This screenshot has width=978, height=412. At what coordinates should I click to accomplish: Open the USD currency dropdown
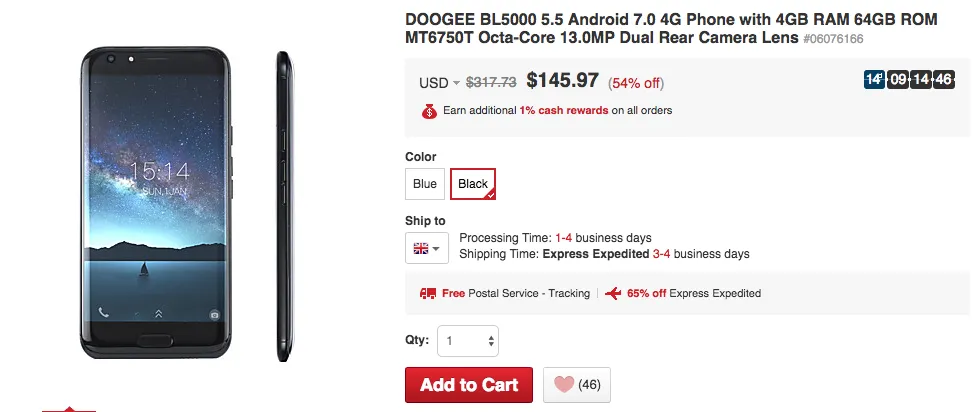pyautogui.click(x=440, y=83)
